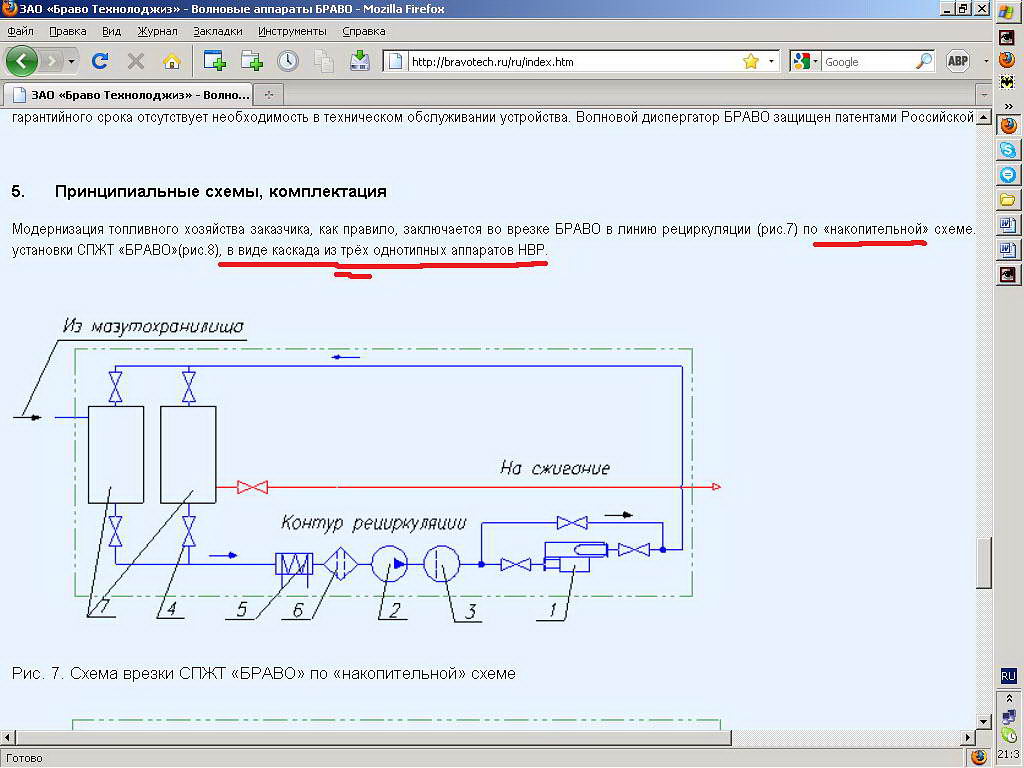Screen dimensions: 1024x768
Task: Expand the quick launch overflow chevron
Action: [x=1008, y=106]
